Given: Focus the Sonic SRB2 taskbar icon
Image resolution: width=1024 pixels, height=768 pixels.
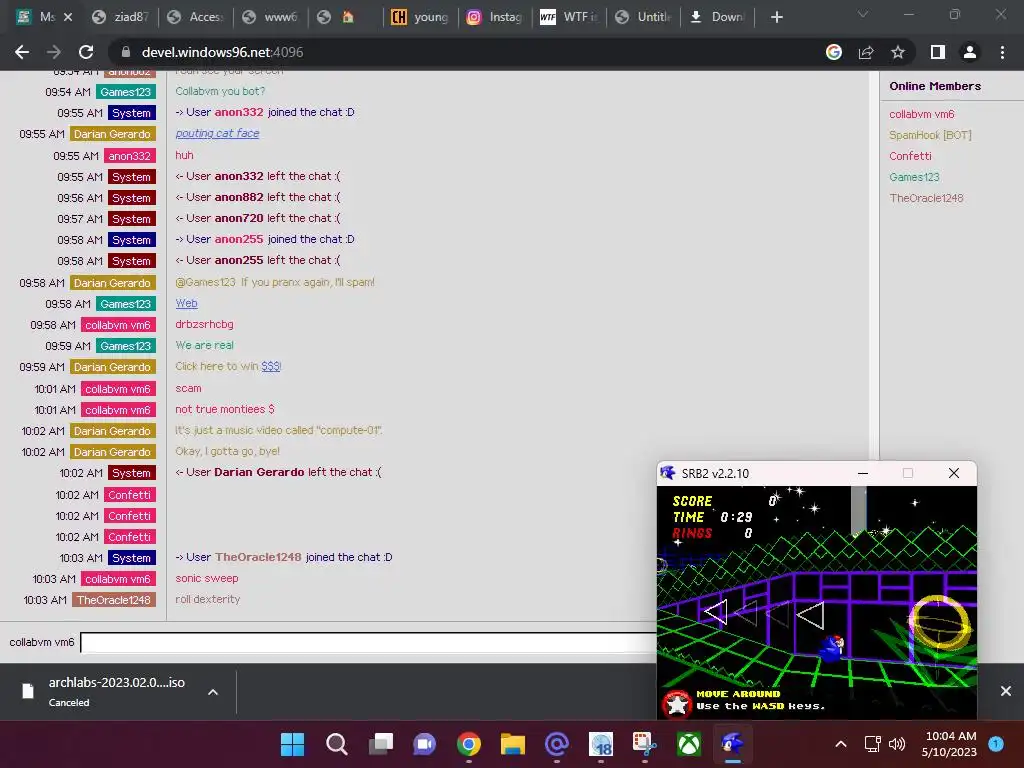Looking at the screenshot, I should pos(733,744).
